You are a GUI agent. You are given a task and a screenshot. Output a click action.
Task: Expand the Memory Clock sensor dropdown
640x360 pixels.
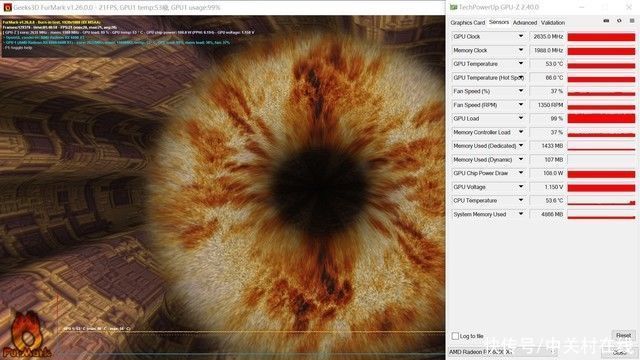click(x=521, y=50)
